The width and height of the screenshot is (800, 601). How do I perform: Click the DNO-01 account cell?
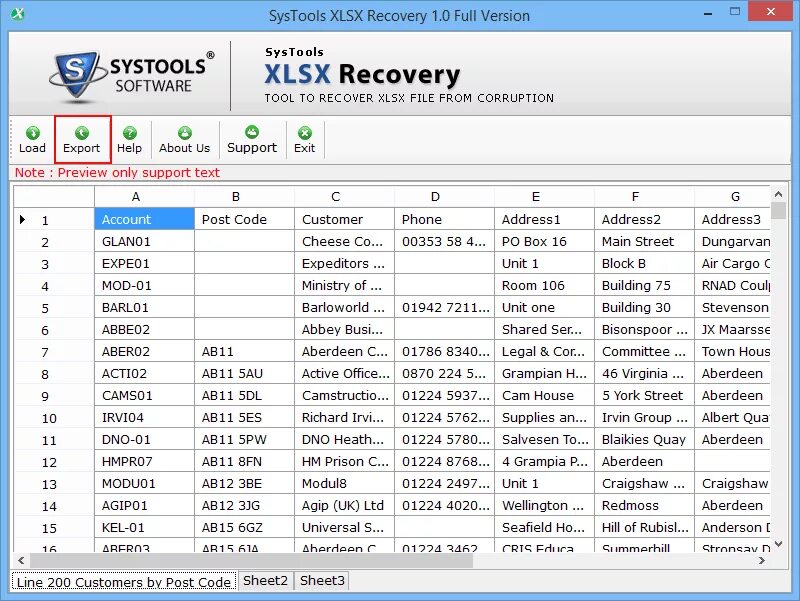[144, 439]
